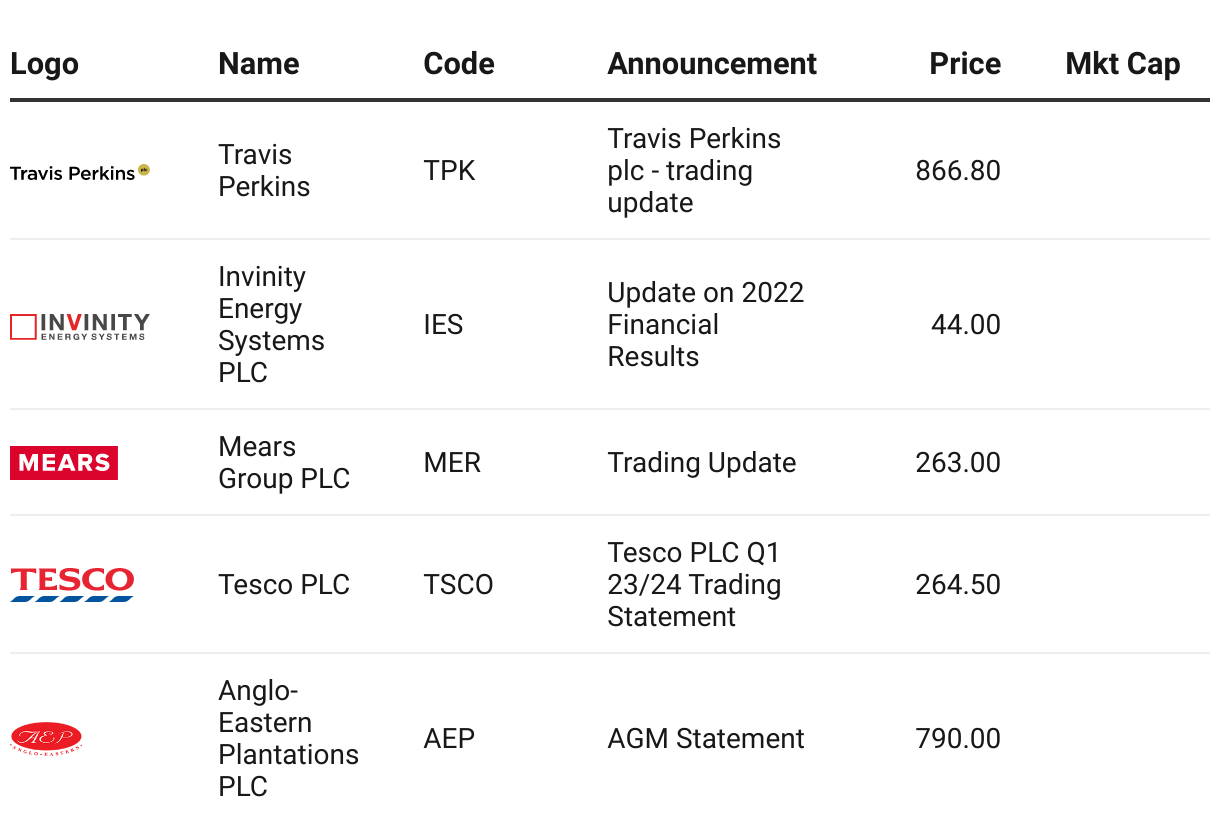Click the Invinity Energy Systems logo
Image resolution: width=1220 pixels, height=832 pixels.
79,326
